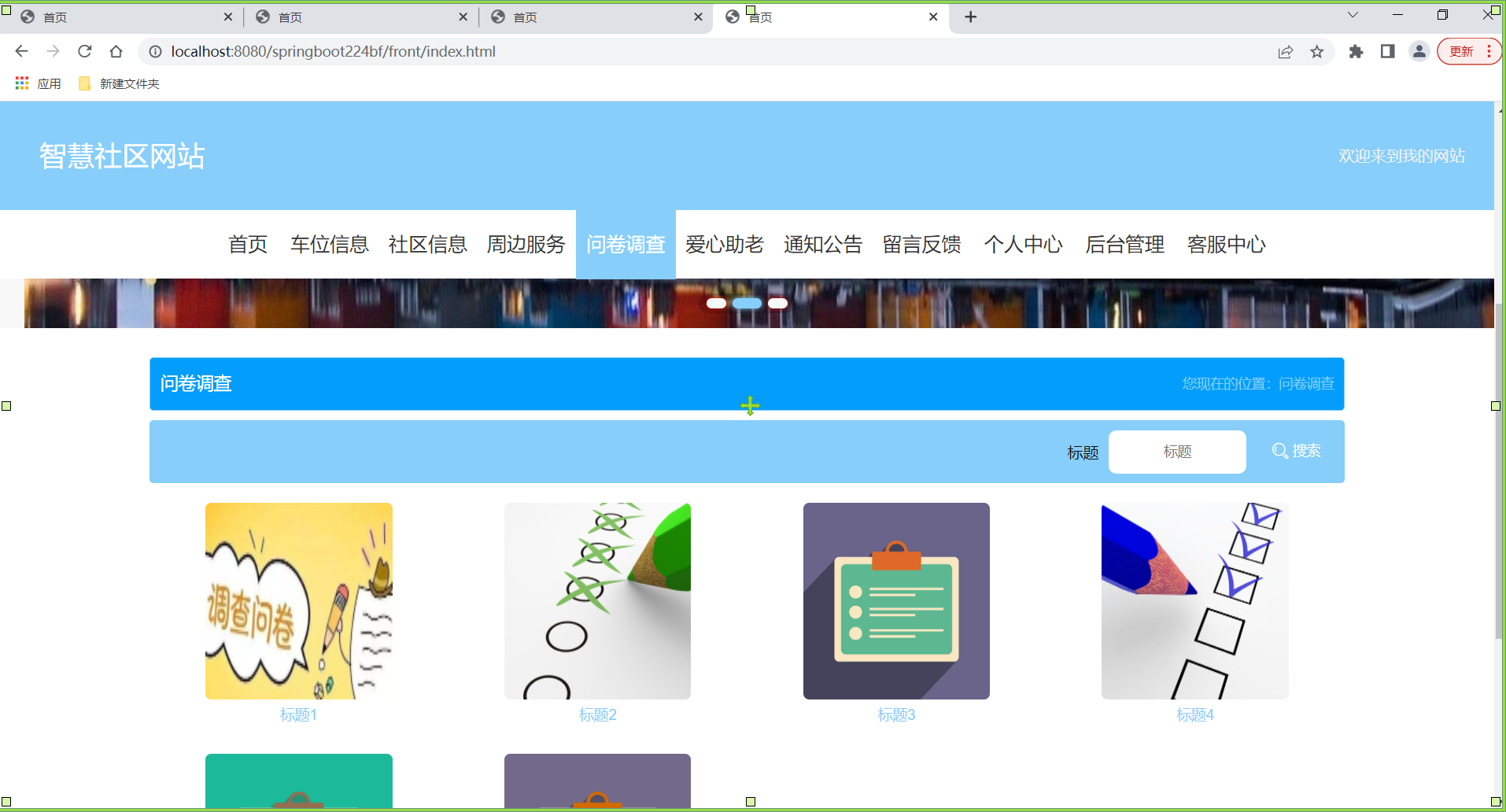Open the user profile avatar icon

(1419, 51)
